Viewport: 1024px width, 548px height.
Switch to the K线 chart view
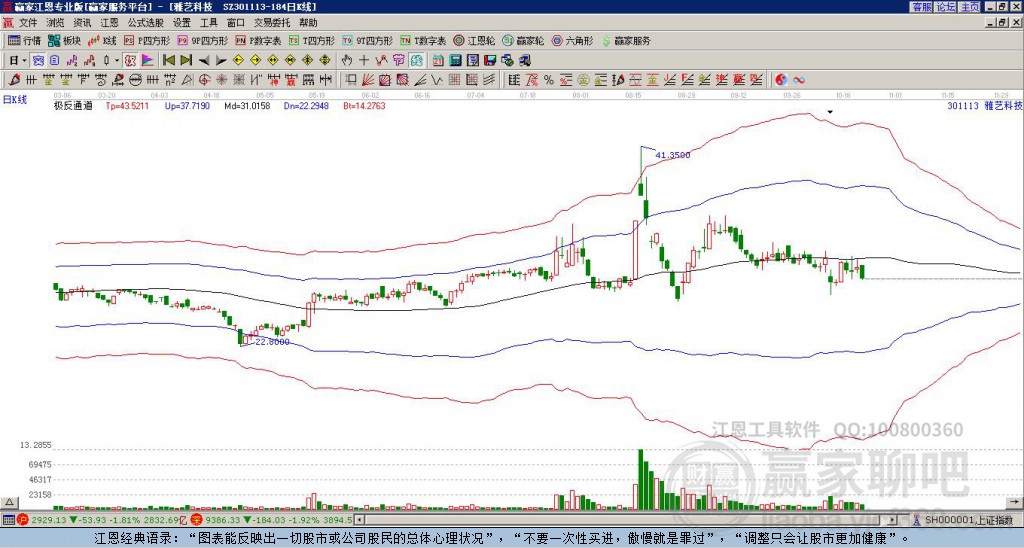[101, 40]
